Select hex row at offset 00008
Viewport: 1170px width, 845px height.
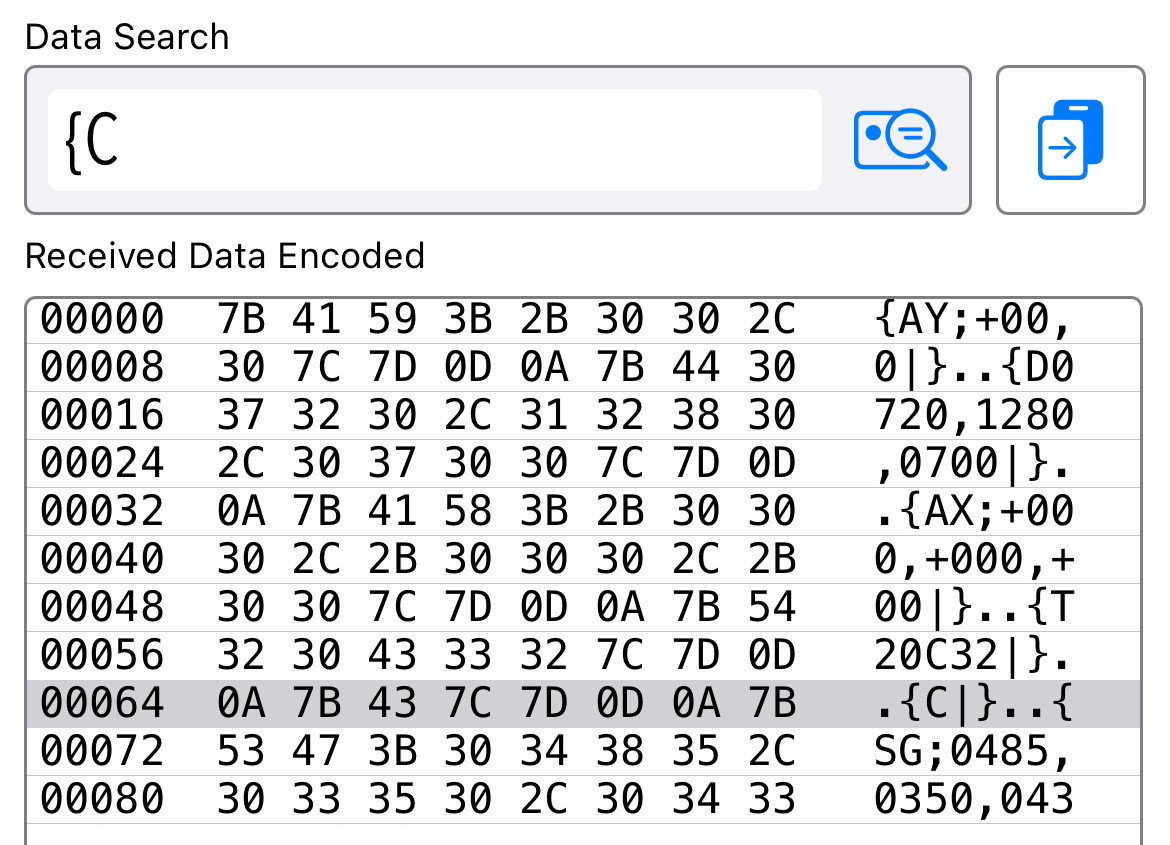[584, 368]
